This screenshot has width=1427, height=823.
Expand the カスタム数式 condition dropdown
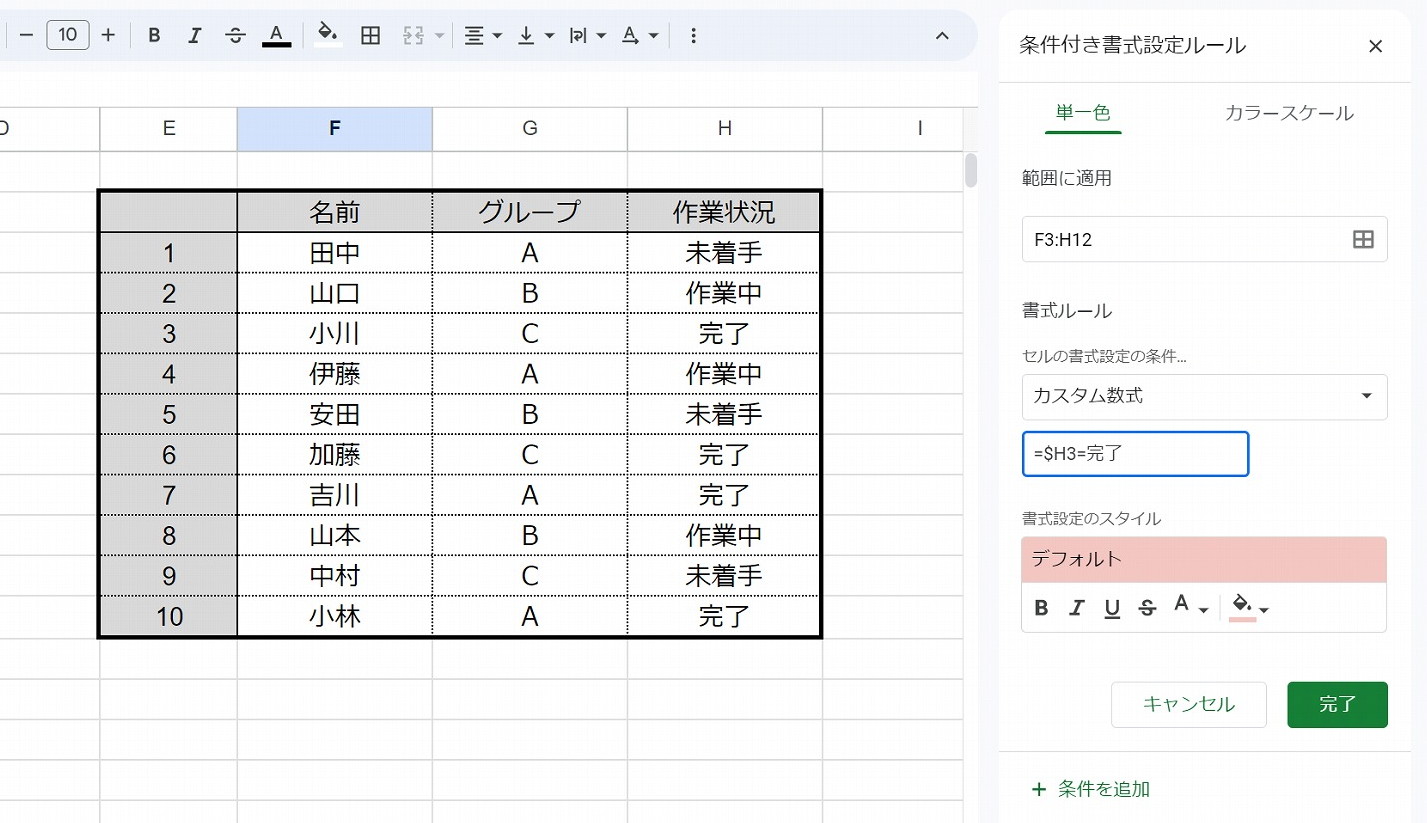[x=1204, y=397]
